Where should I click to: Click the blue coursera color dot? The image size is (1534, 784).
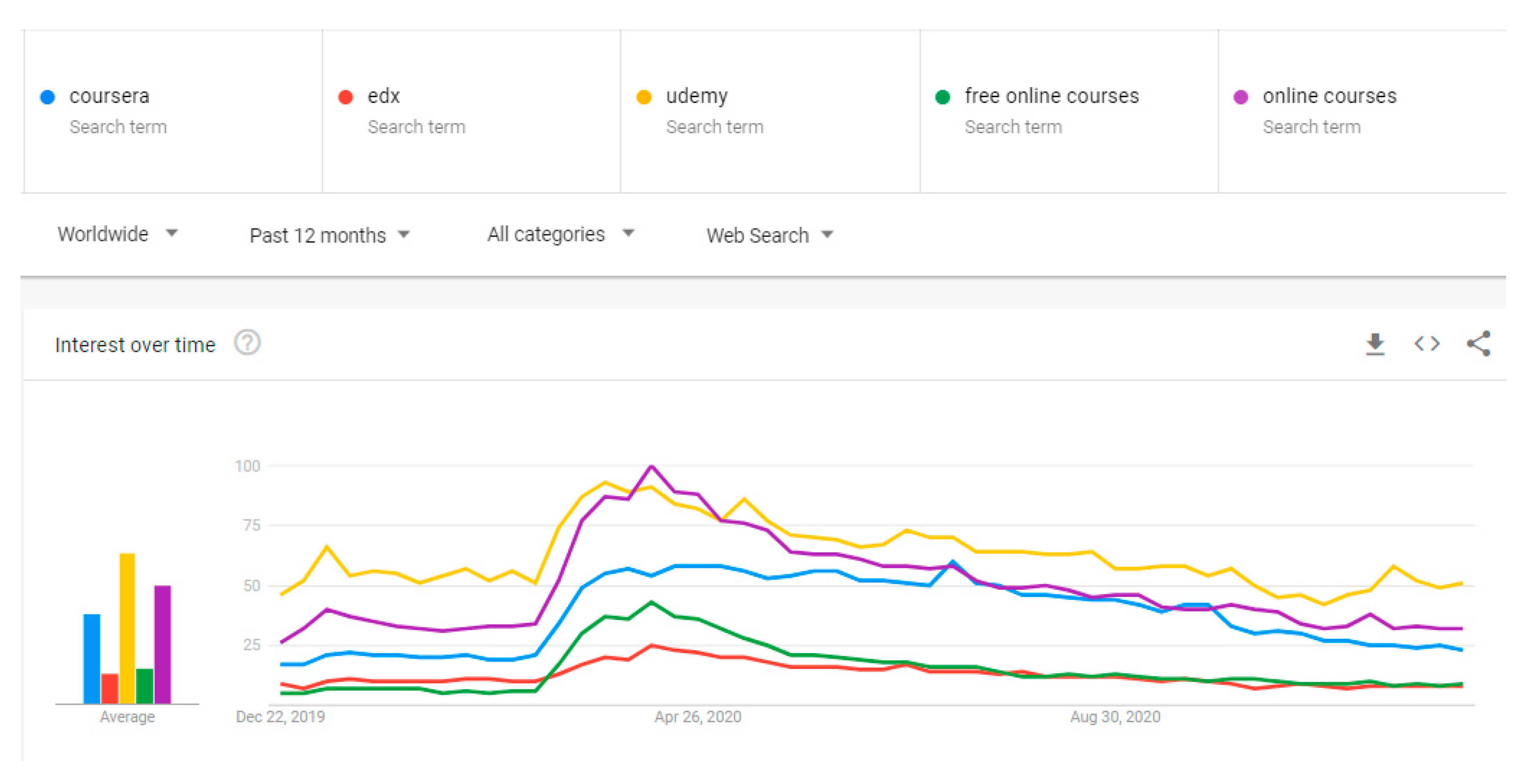[48, 97]
